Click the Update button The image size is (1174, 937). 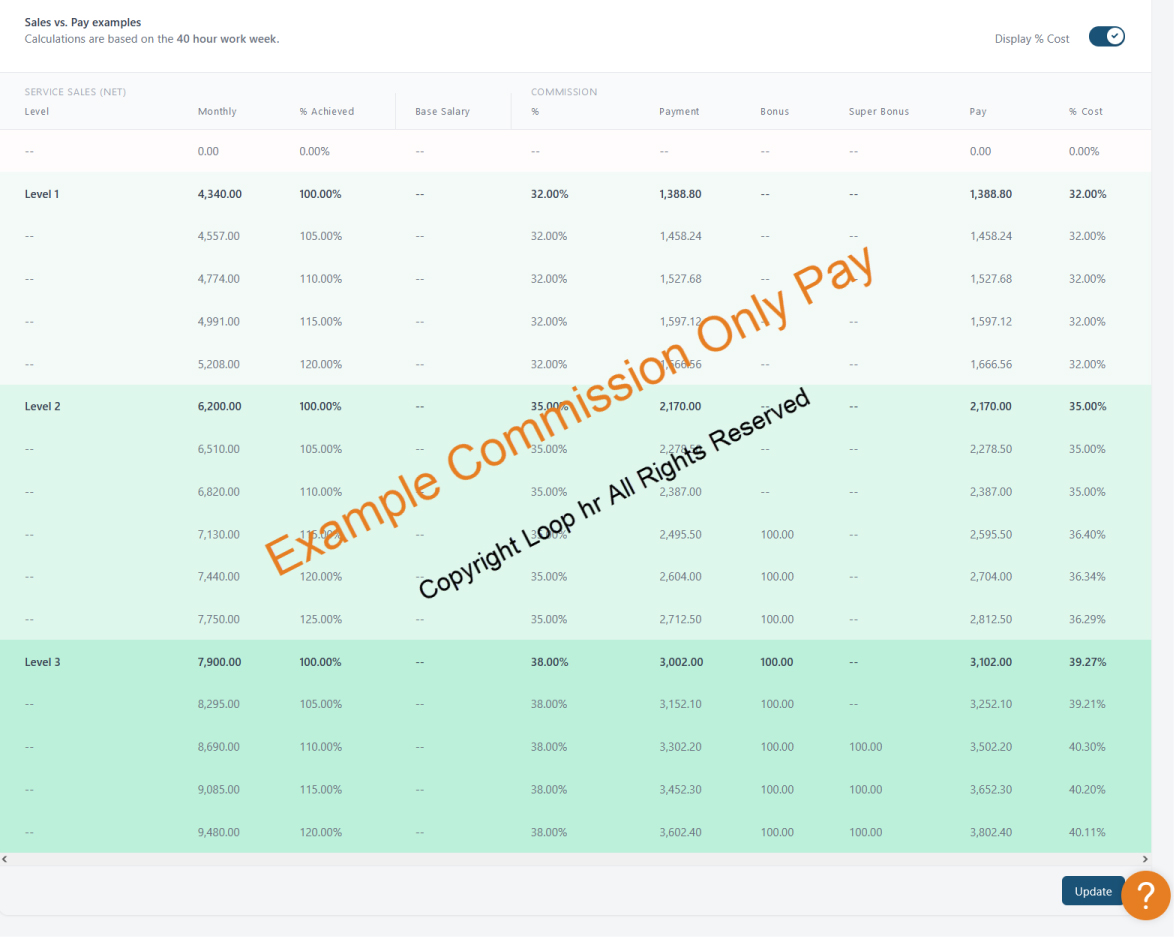1092,891
